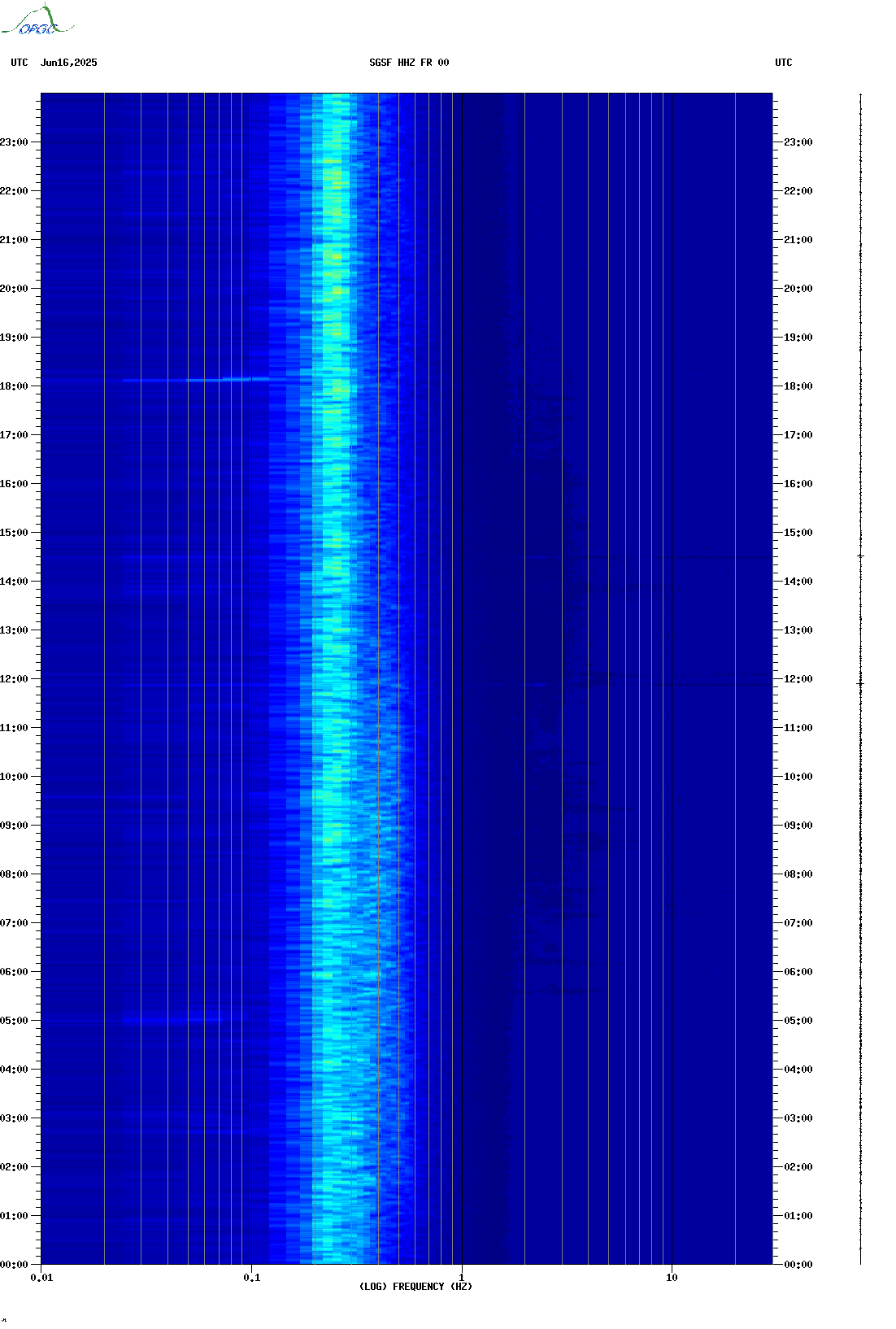
Task: Click the OFGC logo
Action: point(37,20)
